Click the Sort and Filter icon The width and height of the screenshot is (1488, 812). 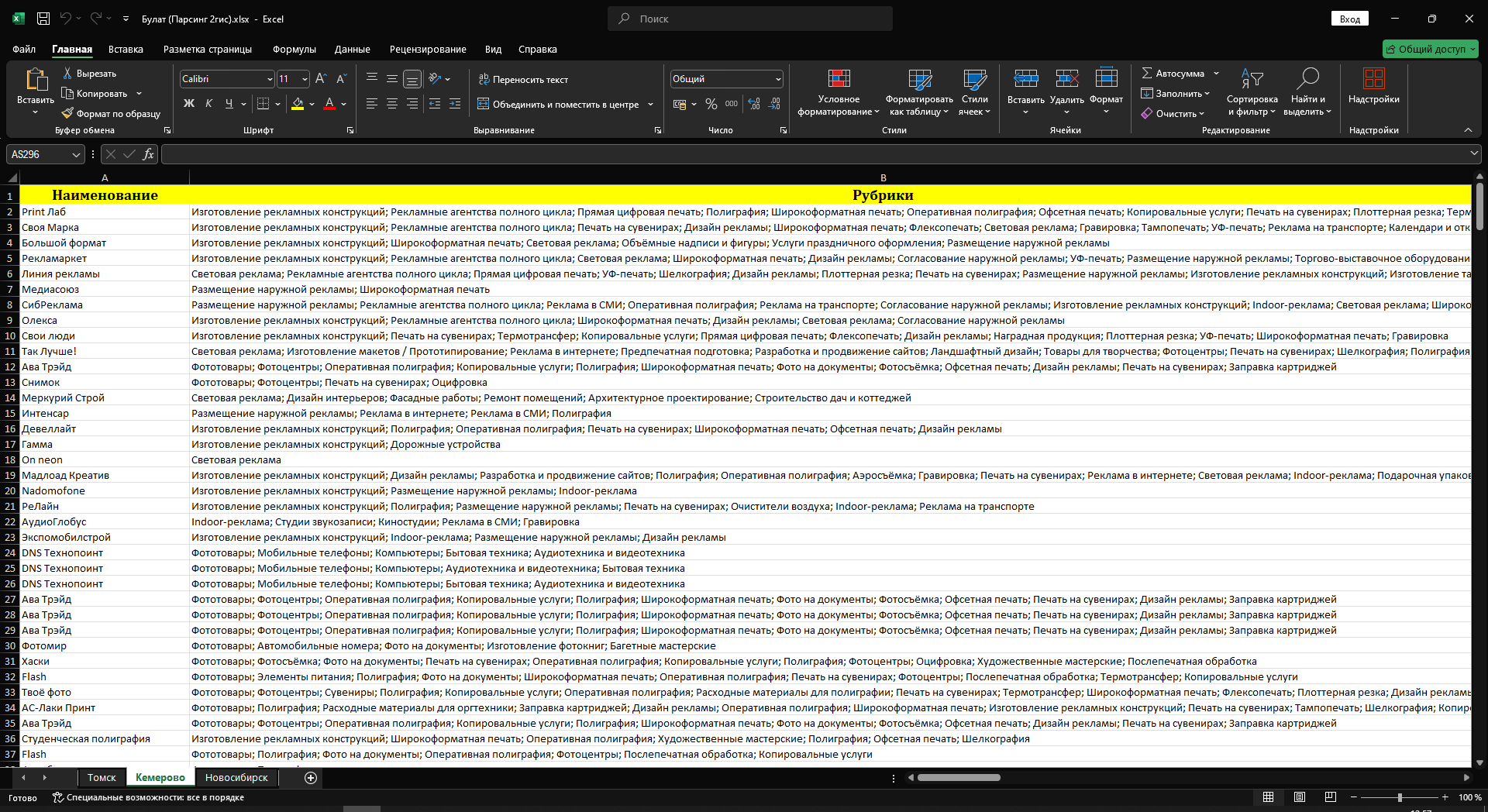[1252, 78]
